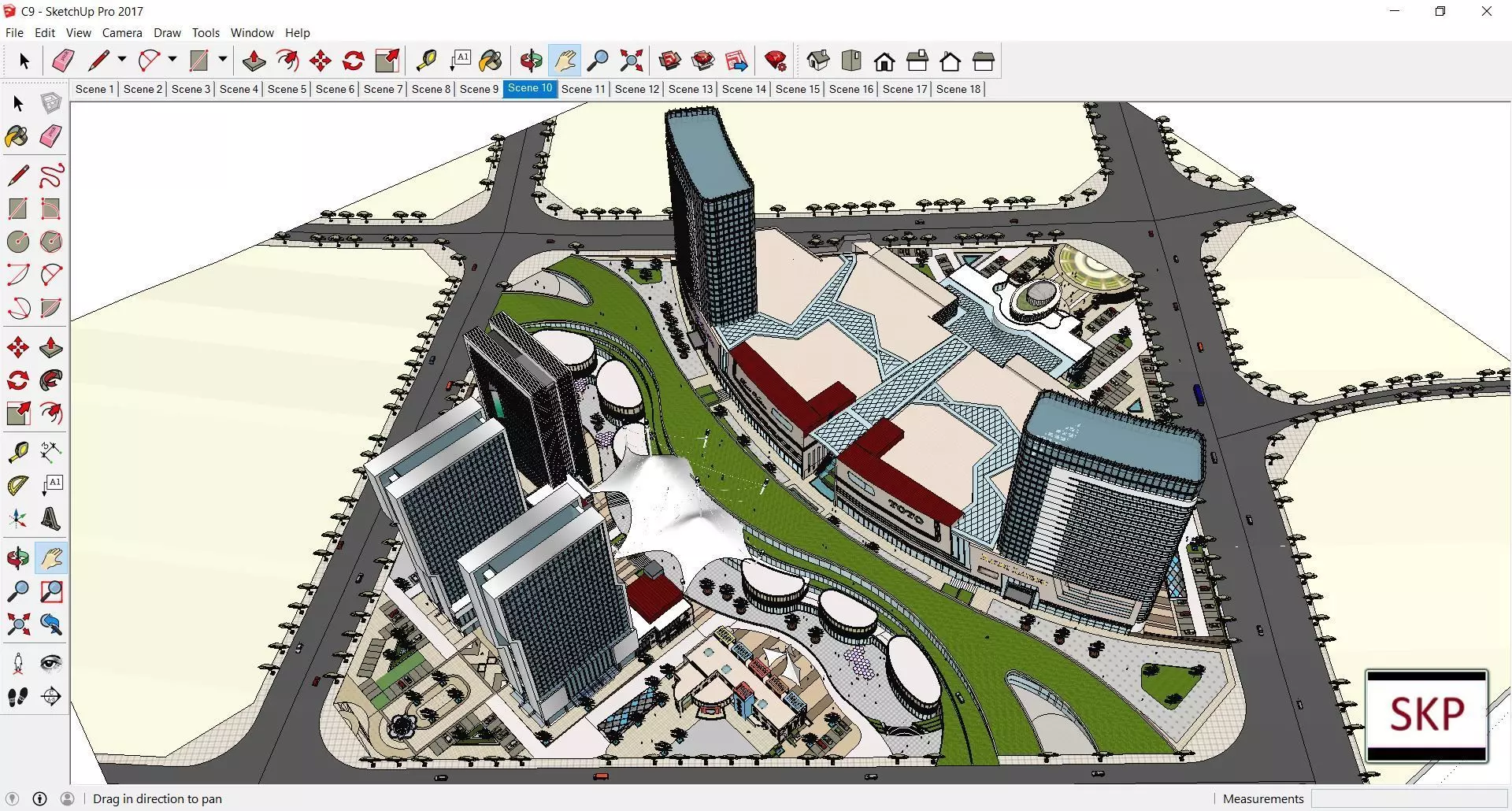Open the Extension Warehouse
This screenshot has height=811, width=1512.
coord(702,61)
